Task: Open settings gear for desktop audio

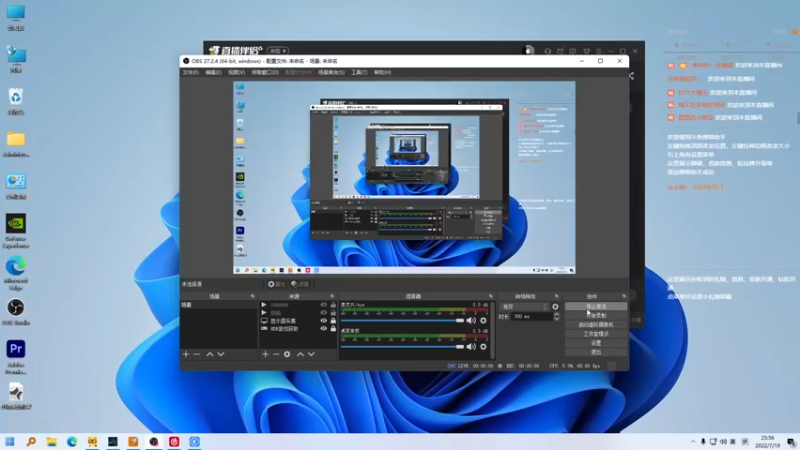Action: (x=483, y=347)
